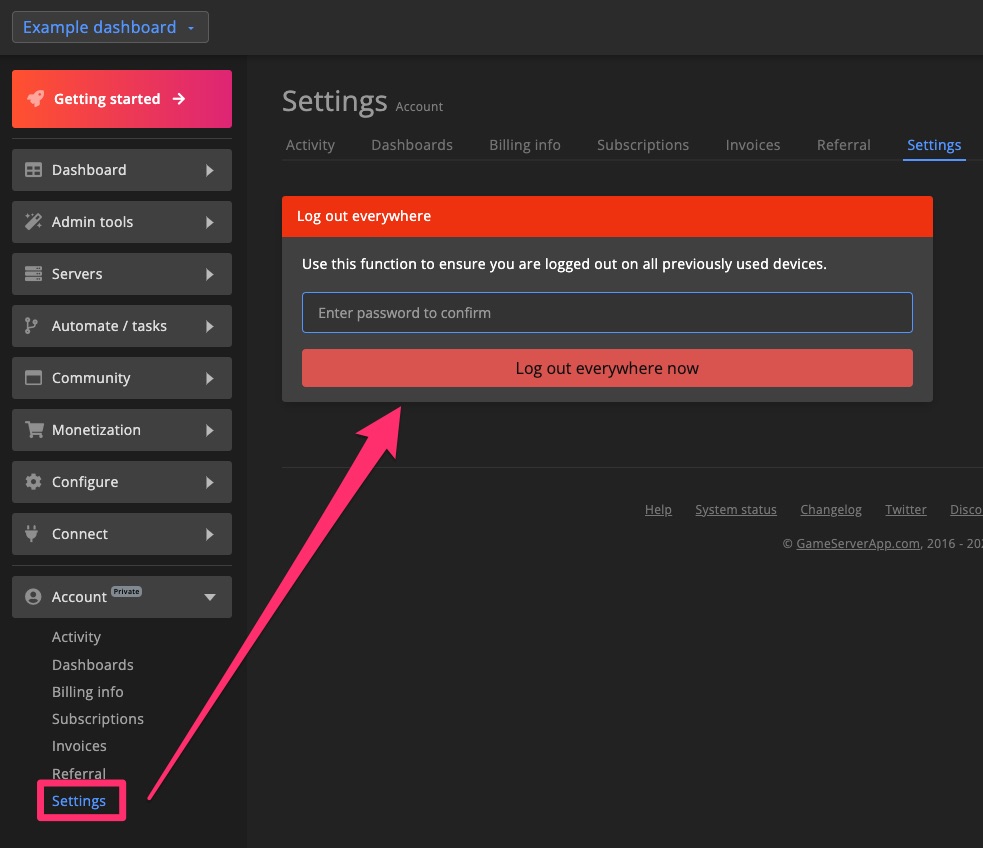983x848 pixels.
Task: Click the password confirmation input field
Action: click(x=607, y=312)
